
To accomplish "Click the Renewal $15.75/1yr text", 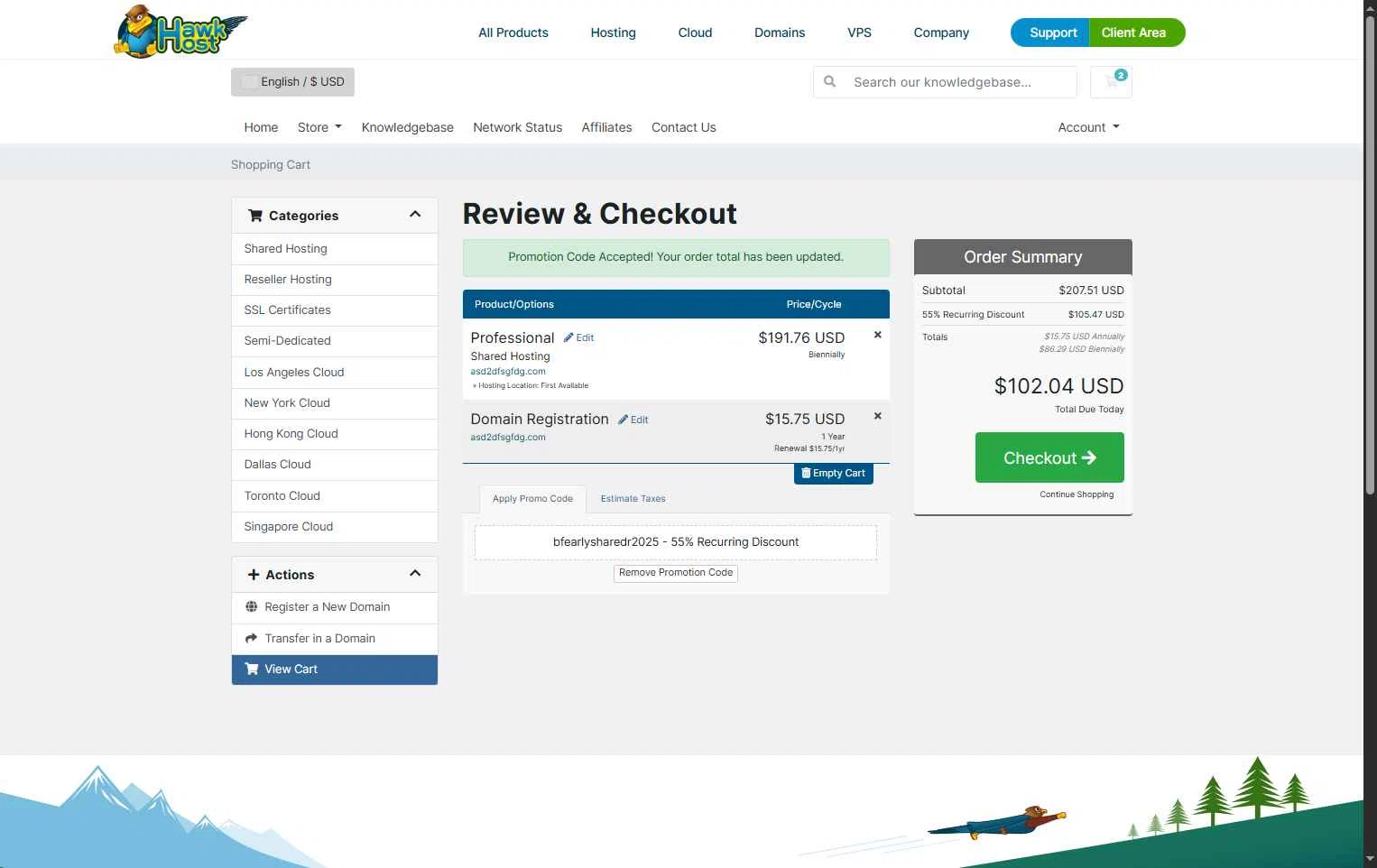I will coord(809,448).
